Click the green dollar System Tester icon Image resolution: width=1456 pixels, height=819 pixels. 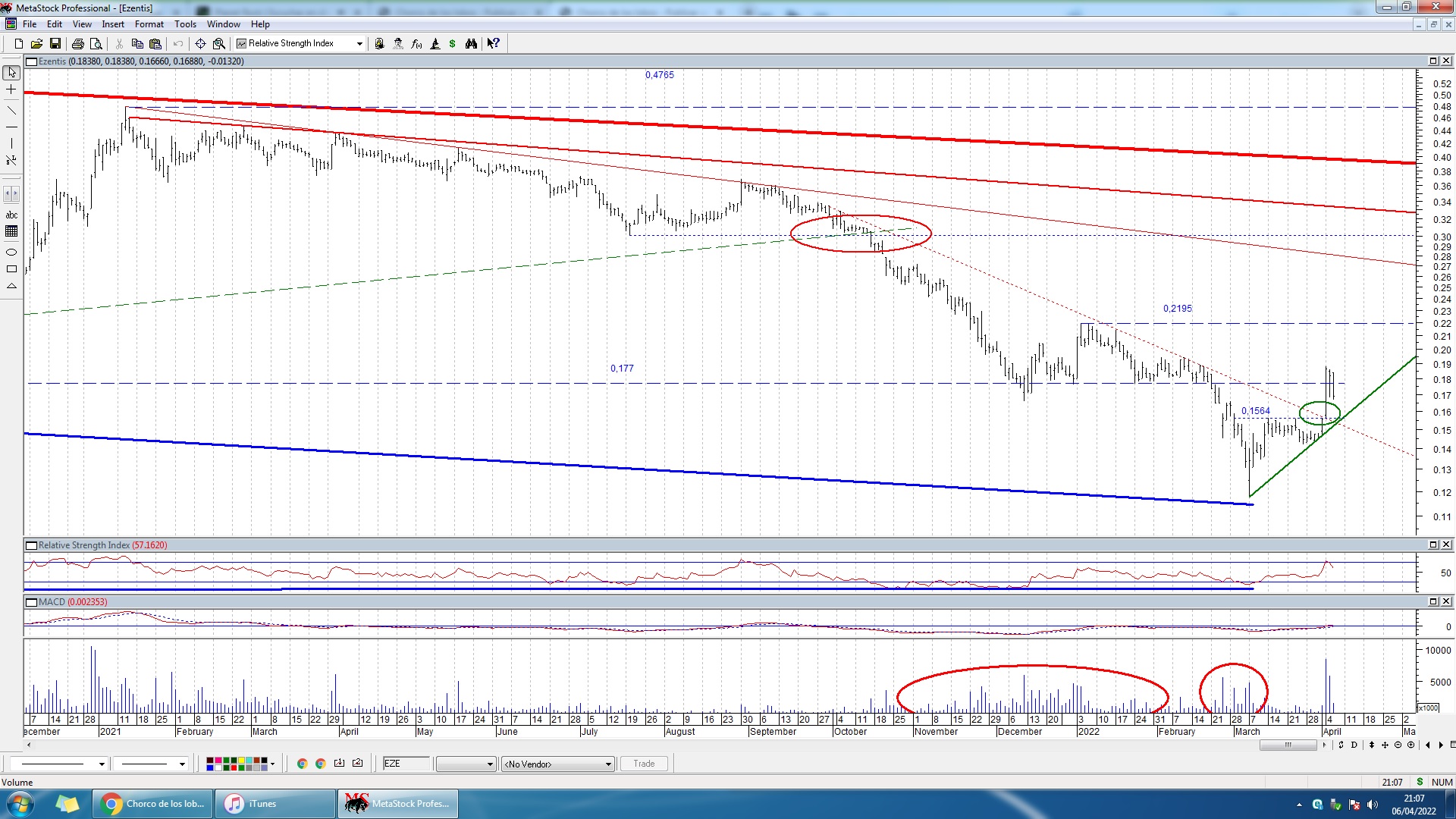[x=453, y=44]
